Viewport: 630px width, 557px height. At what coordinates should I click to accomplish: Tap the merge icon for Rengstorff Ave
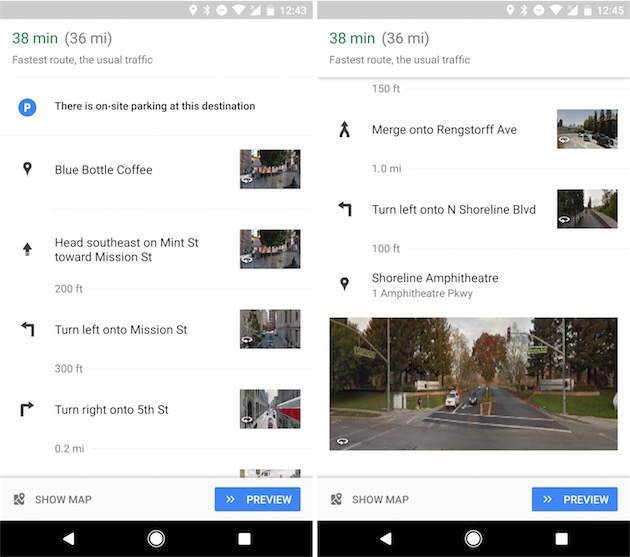coord(344,129)
